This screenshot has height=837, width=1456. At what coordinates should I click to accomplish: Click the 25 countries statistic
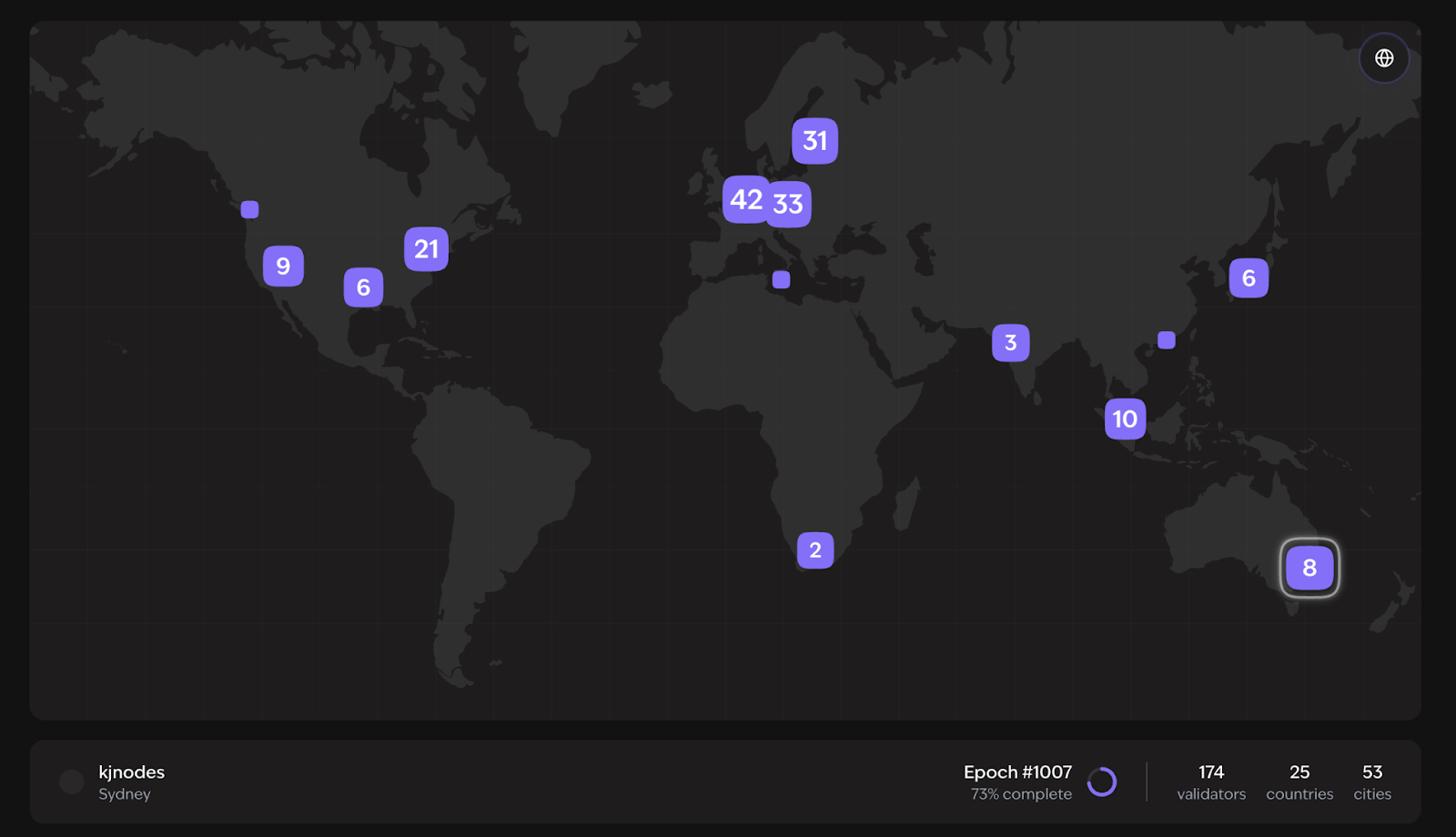tap(1299, 782)
